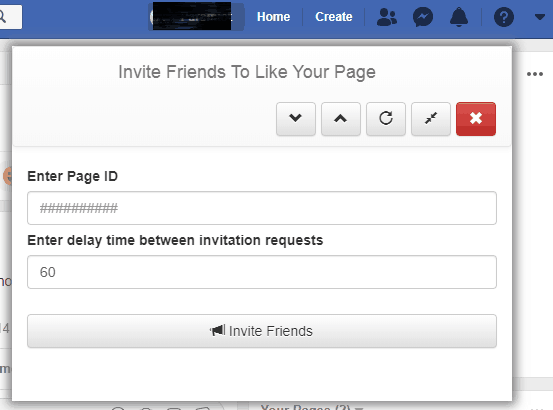
Task: Click the compress/shrink arrows button
Action: 431,119
